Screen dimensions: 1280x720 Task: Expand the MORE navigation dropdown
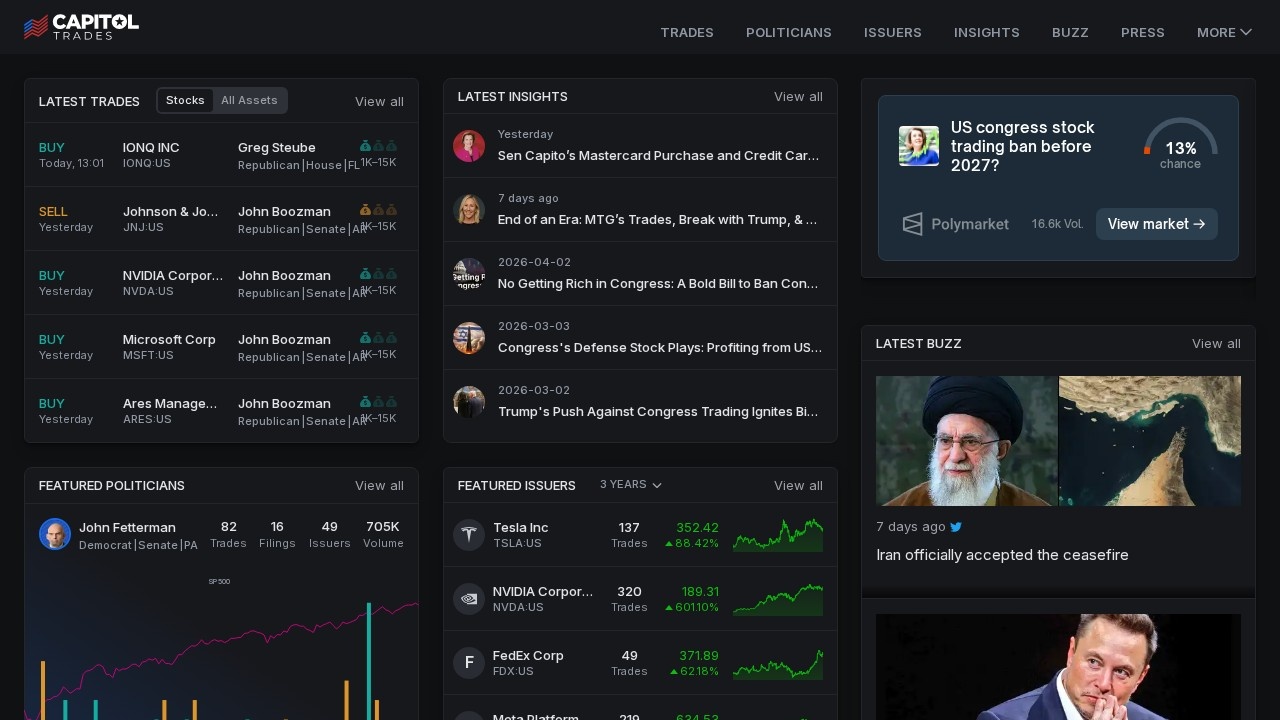click(1224, 32)
